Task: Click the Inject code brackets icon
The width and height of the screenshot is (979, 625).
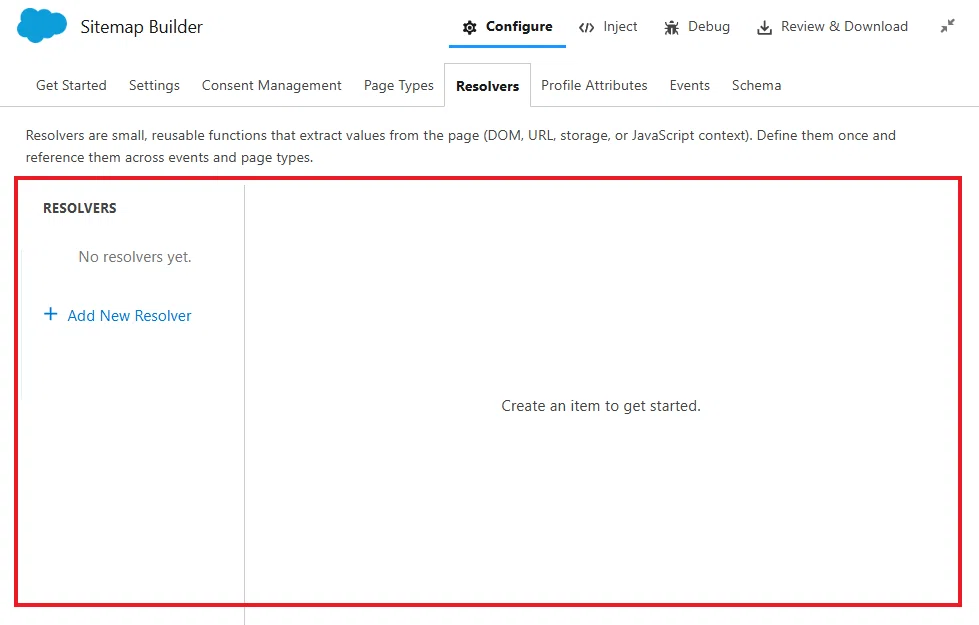Action: 586,27
